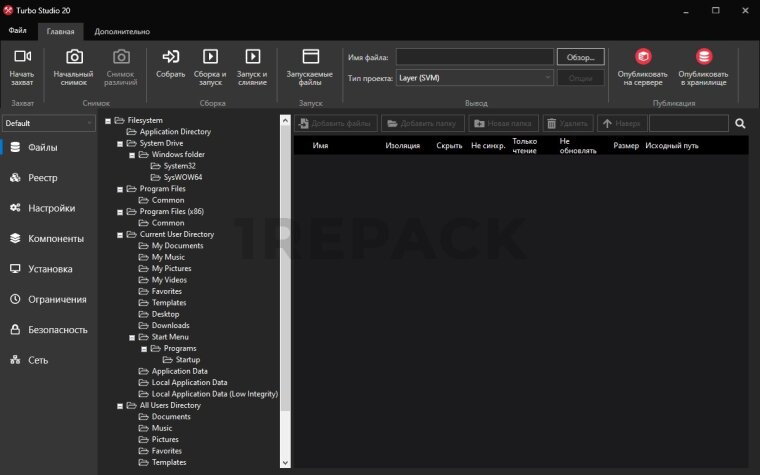Click Опубликовать в хранилище icon

click(704, 57)
